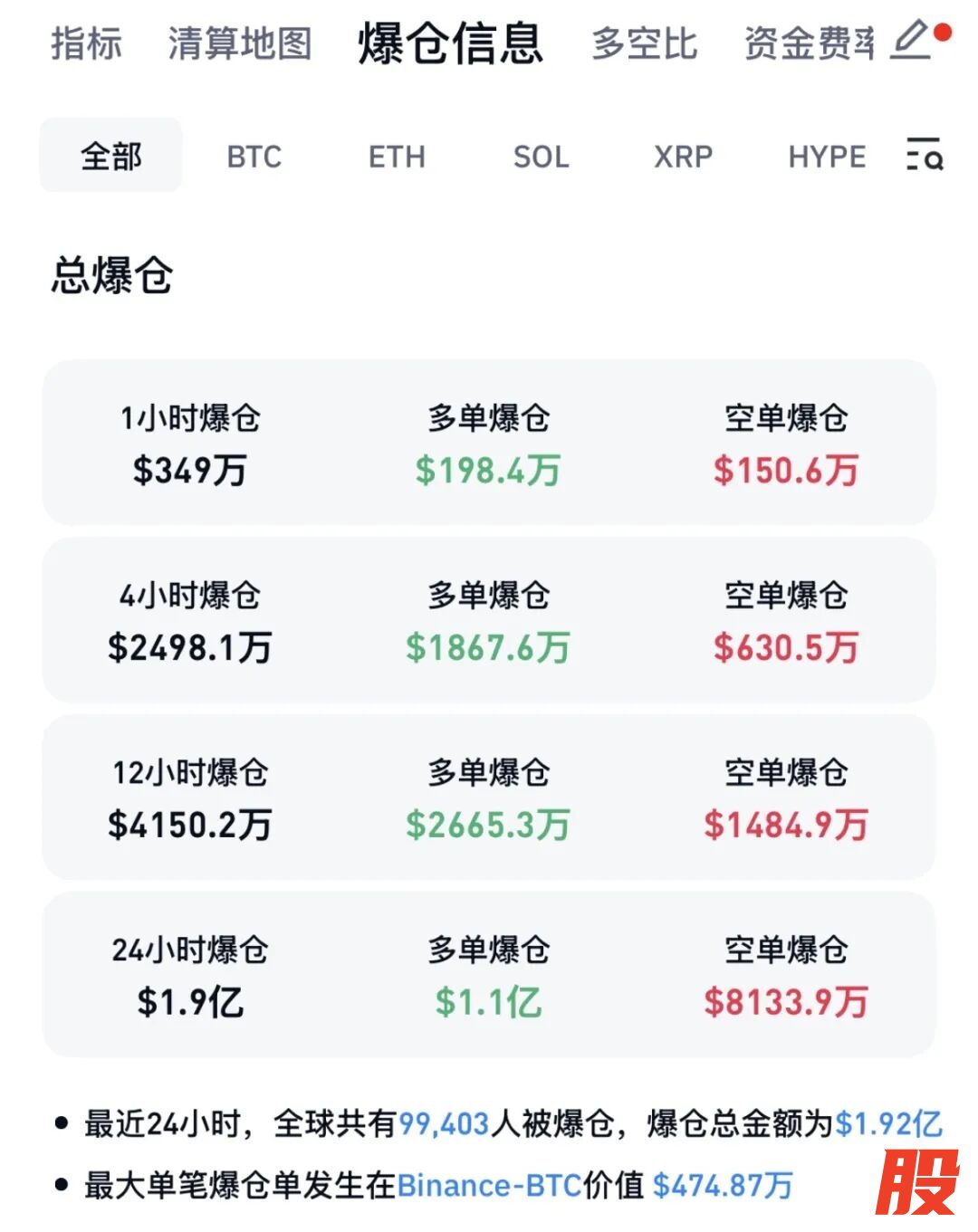This screenshot has width=978, height=1232.
Task: Select the 爆仓信息 tab
Action: point(451,43)
